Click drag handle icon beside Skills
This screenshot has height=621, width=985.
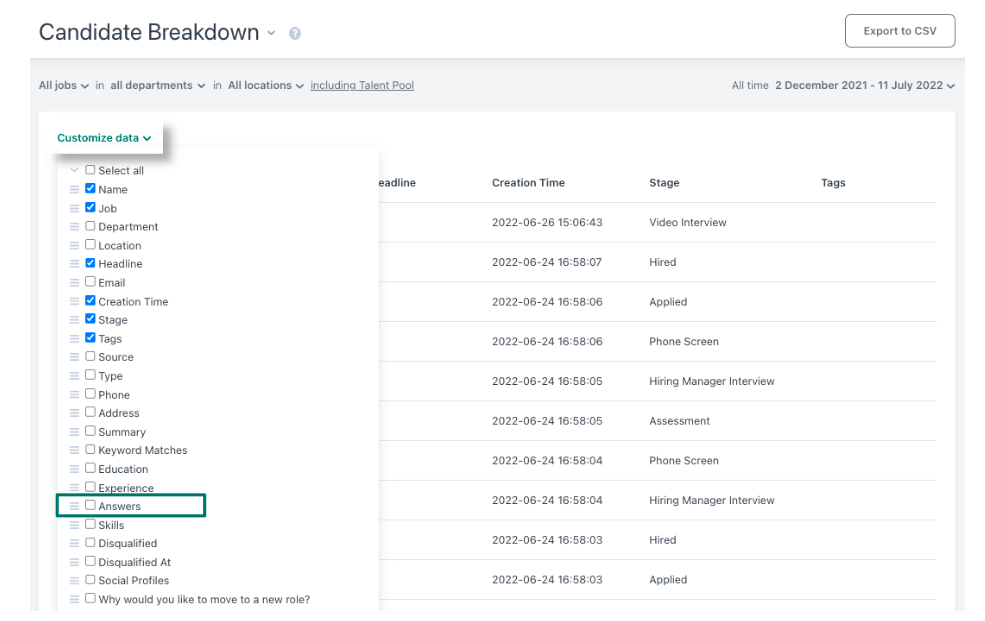pos(74,525)
